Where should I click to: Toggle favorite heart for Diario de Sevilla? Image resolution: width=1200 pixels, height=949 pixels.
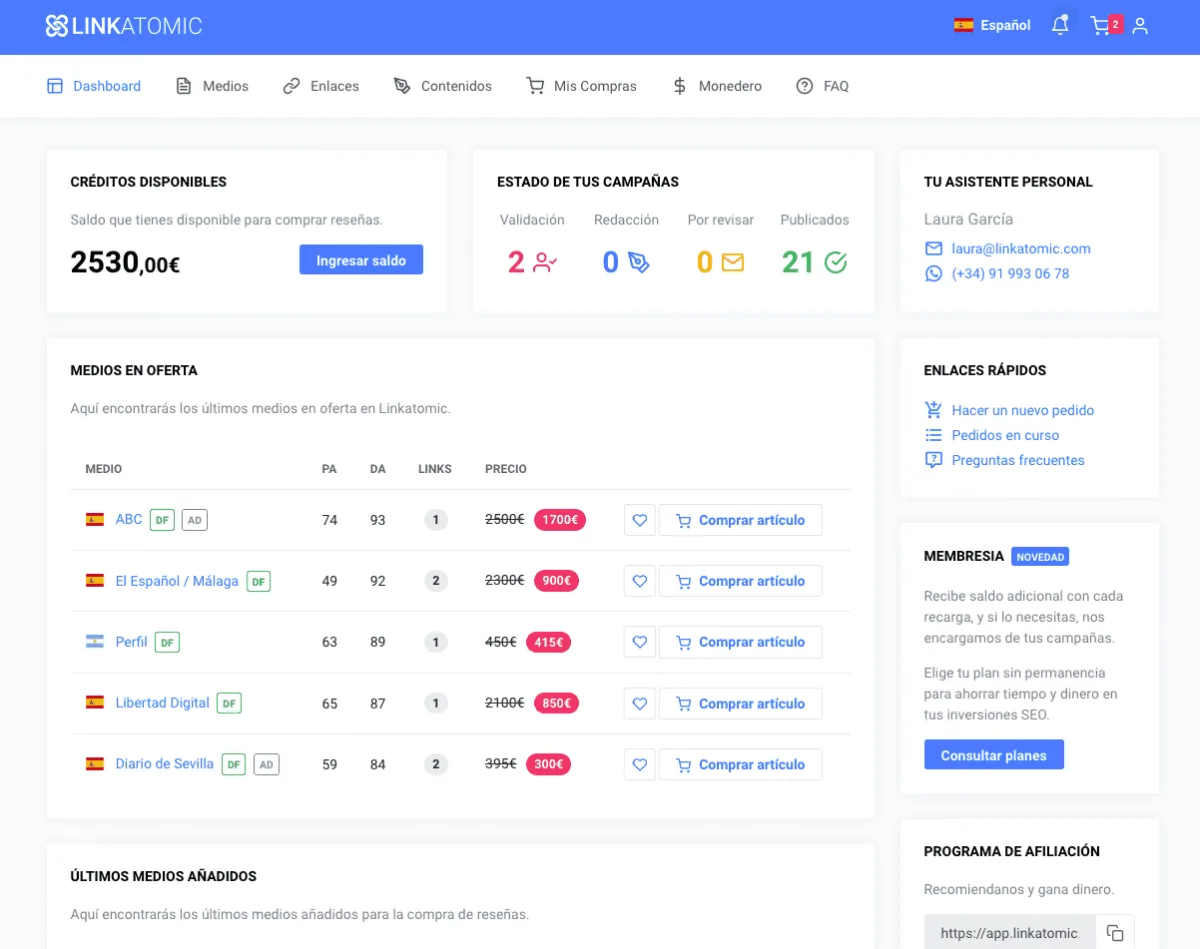[640, 765]
